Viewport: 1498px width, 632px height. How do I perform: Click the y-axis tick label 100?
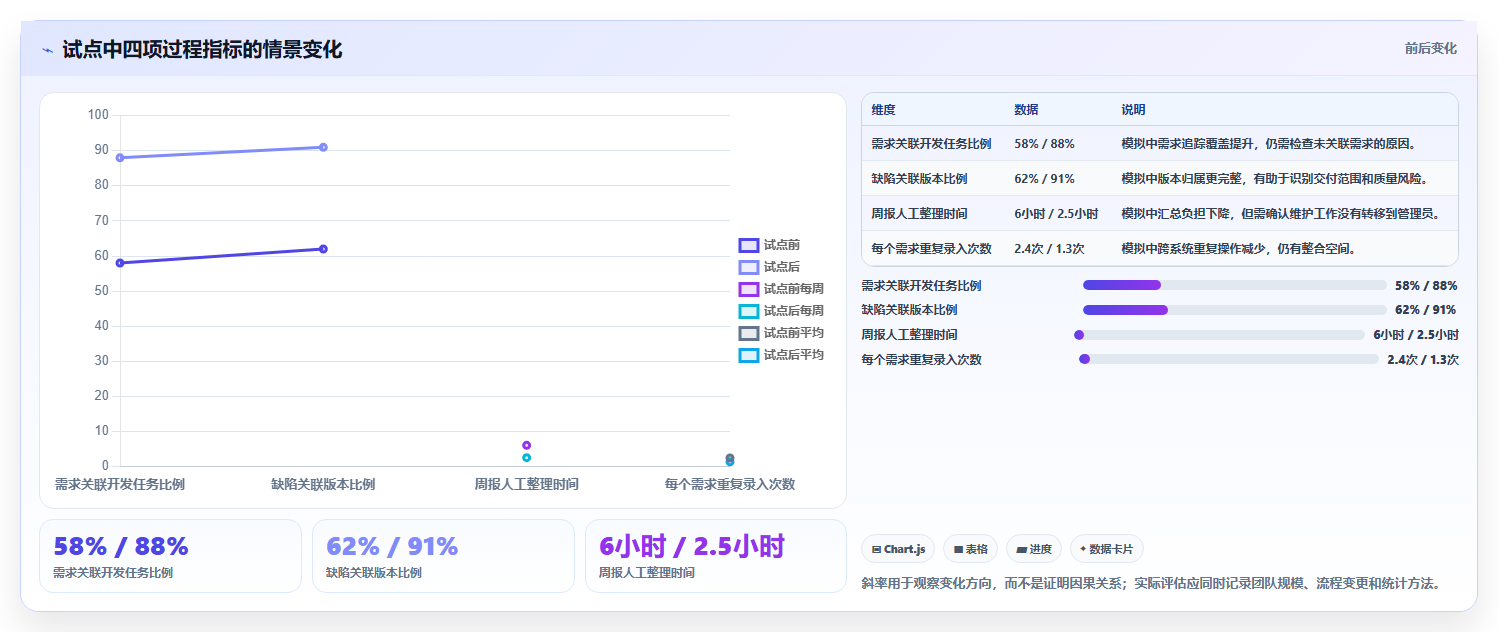point(98,115)
